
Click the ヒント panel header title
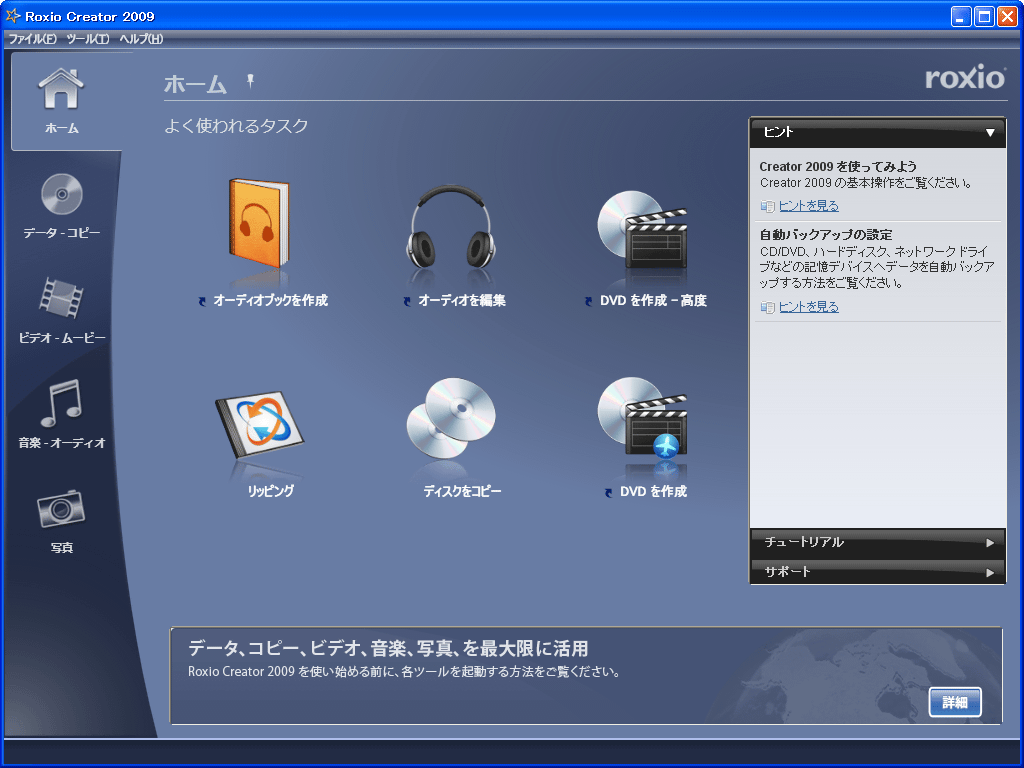[x=778, y=132]
